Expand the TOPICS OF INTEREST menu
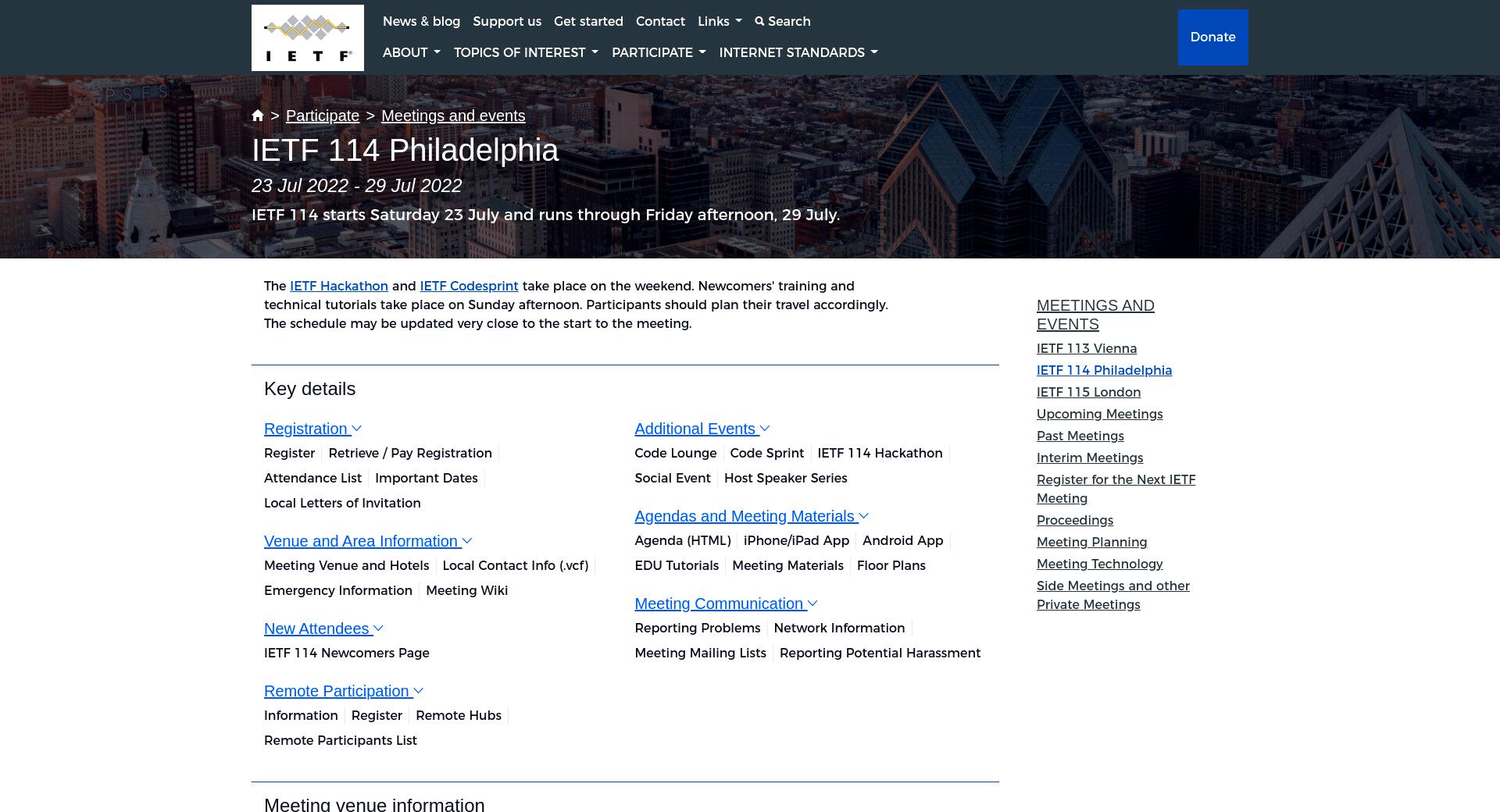 (526, 52)
